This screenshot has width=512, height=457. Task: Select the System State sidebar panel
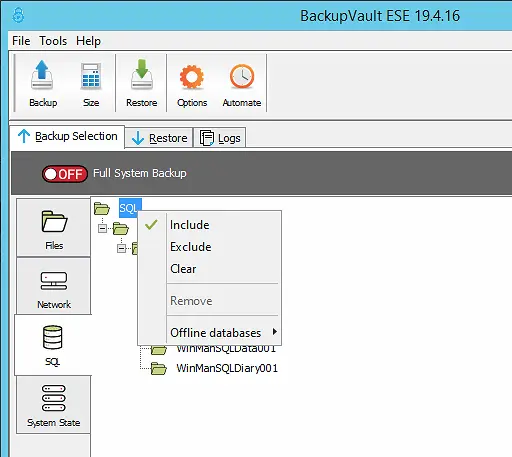[54, 405]
